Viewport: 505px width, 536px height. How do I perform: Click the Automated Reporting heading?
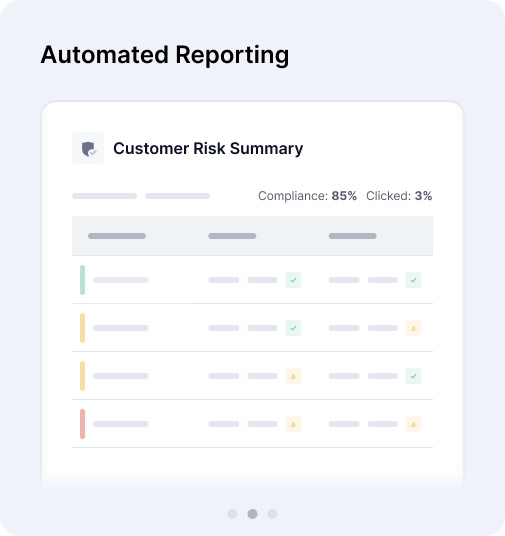point(165,55)
